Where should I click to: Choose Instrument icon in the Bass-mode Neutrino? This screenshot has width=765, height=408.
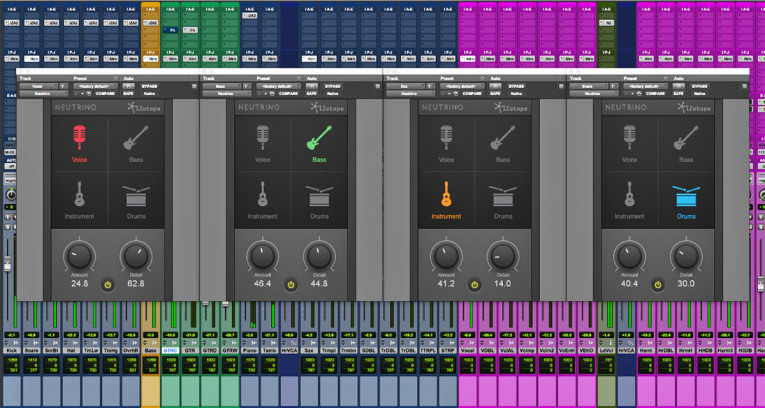263,194
